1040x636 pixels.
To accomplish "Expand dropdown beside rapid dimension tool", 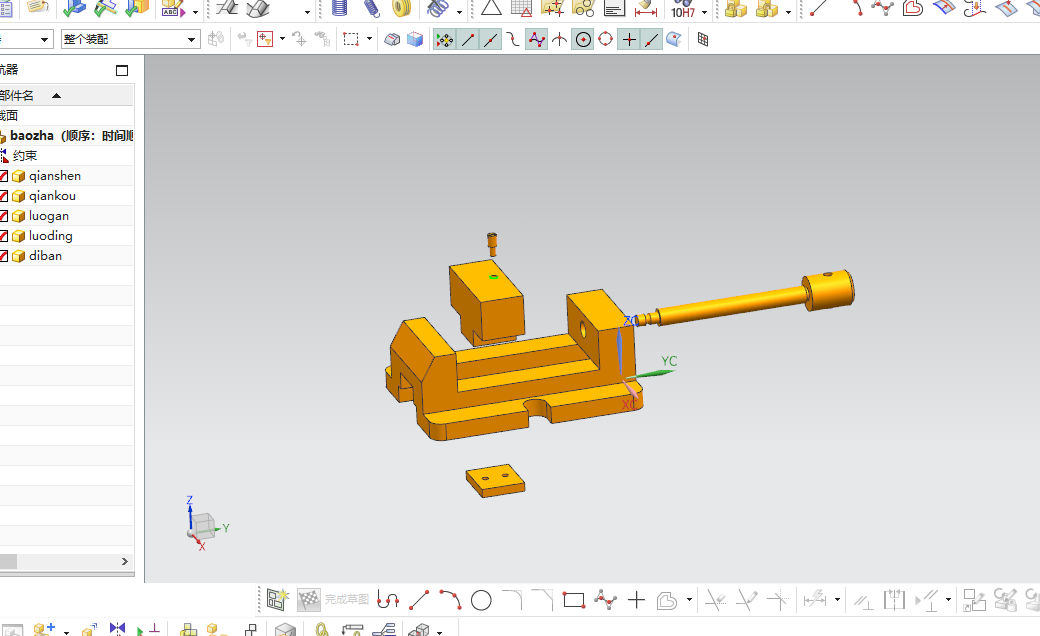I will pos(837,600).
